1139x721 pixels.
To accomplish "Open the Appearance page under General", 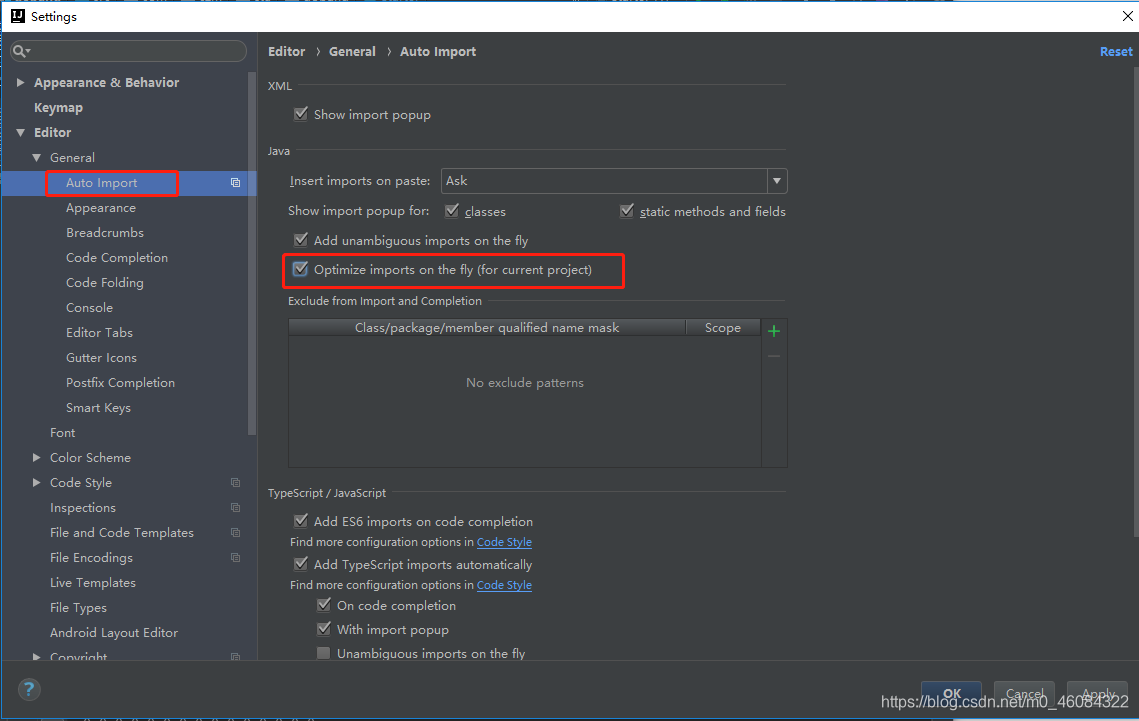I will click(101, 208).
